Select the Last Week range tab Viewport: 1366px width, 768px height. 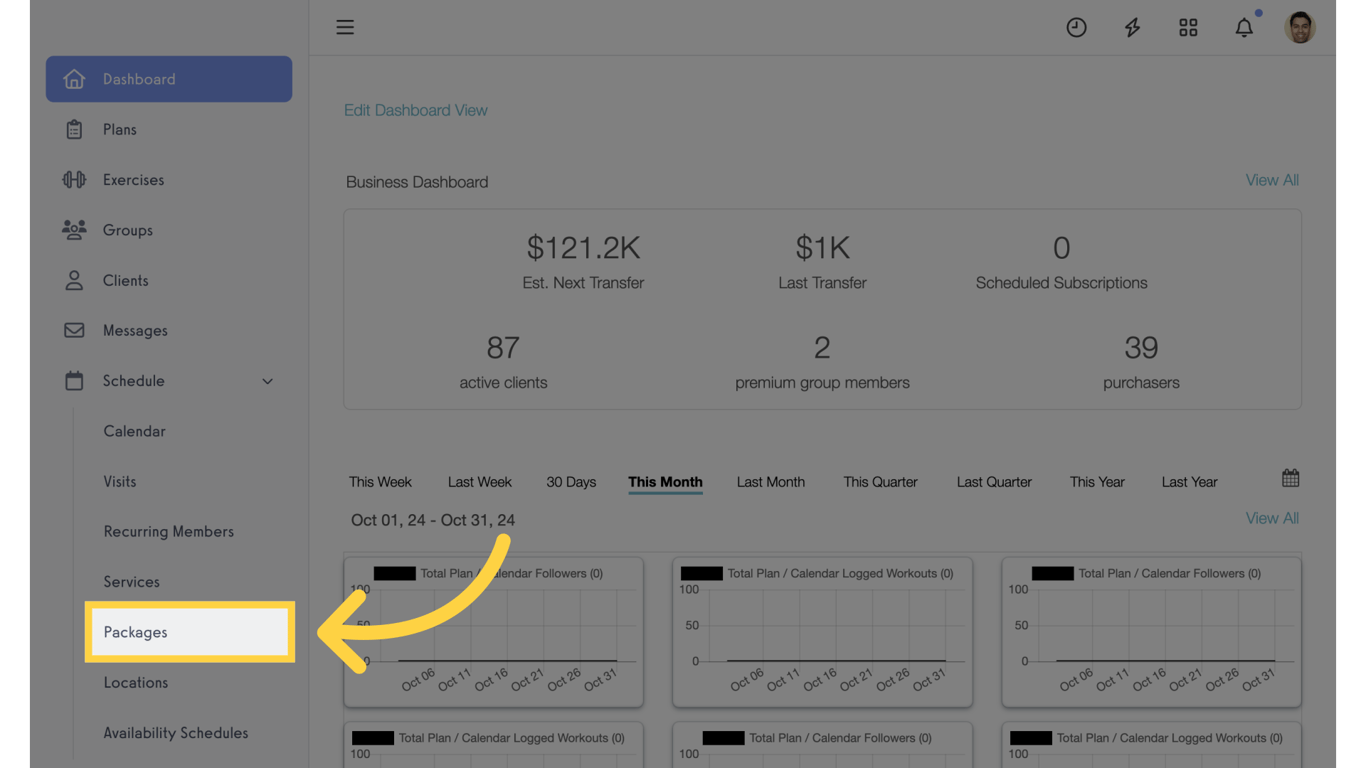tap(480, 482)
